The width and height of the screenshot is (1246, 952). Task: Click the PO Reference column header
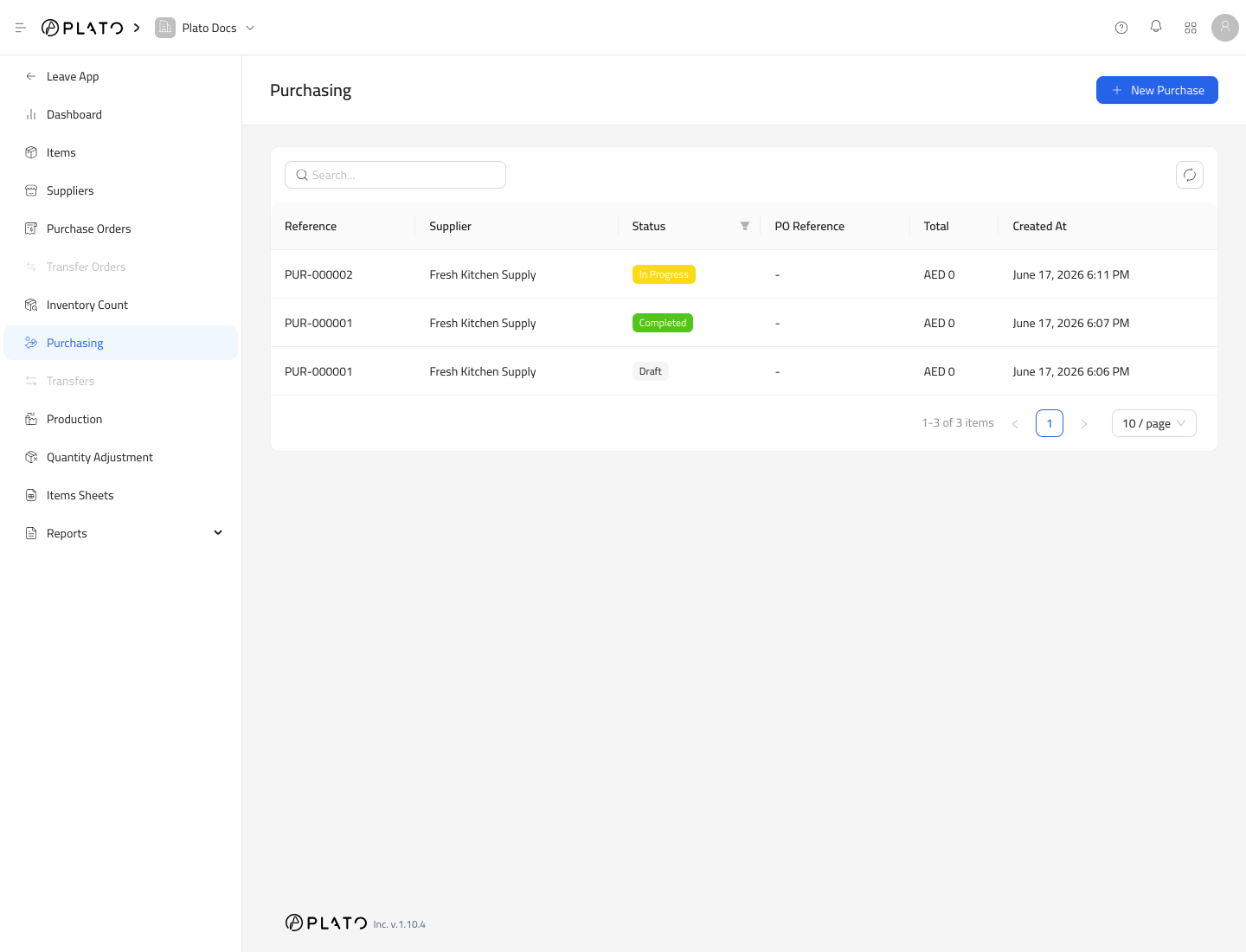click(x=835, y=226)
